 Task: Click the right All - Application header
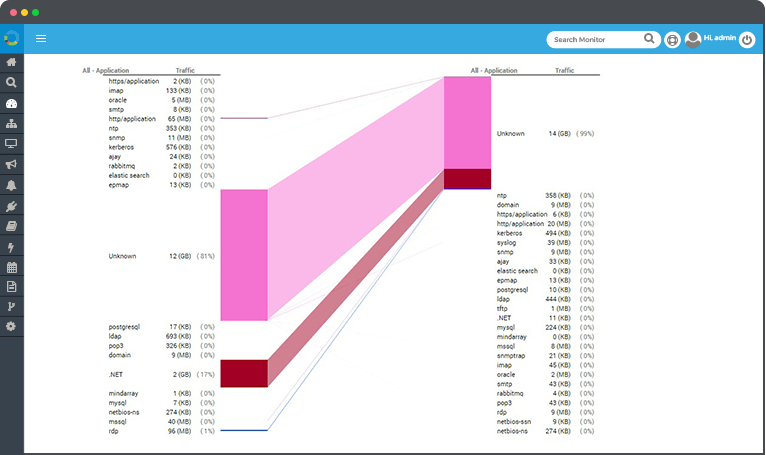pyautogui.click(x=494, y=71)
